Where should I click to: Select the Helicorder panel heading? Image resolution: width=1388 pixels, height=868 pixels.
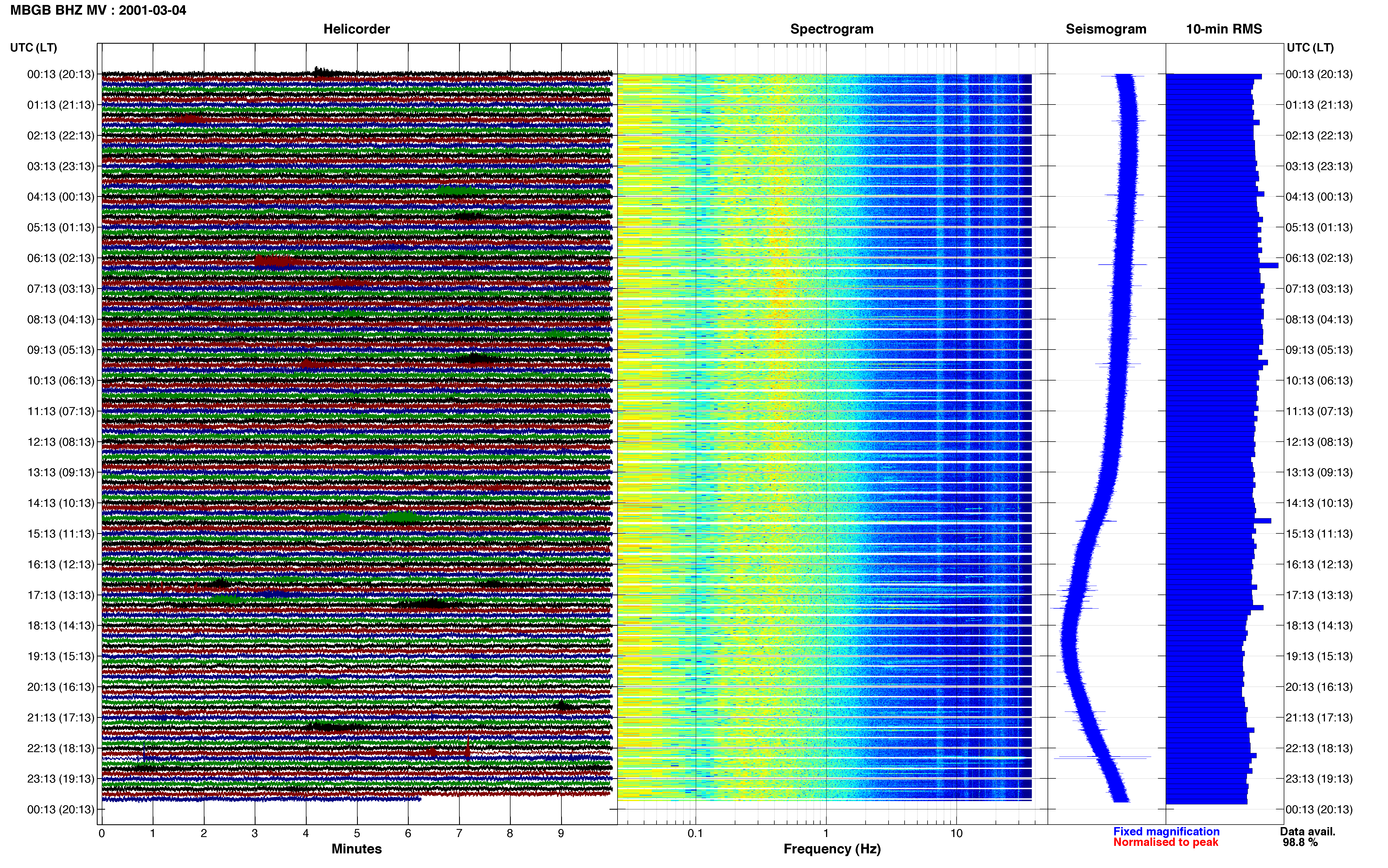[356, 29]
